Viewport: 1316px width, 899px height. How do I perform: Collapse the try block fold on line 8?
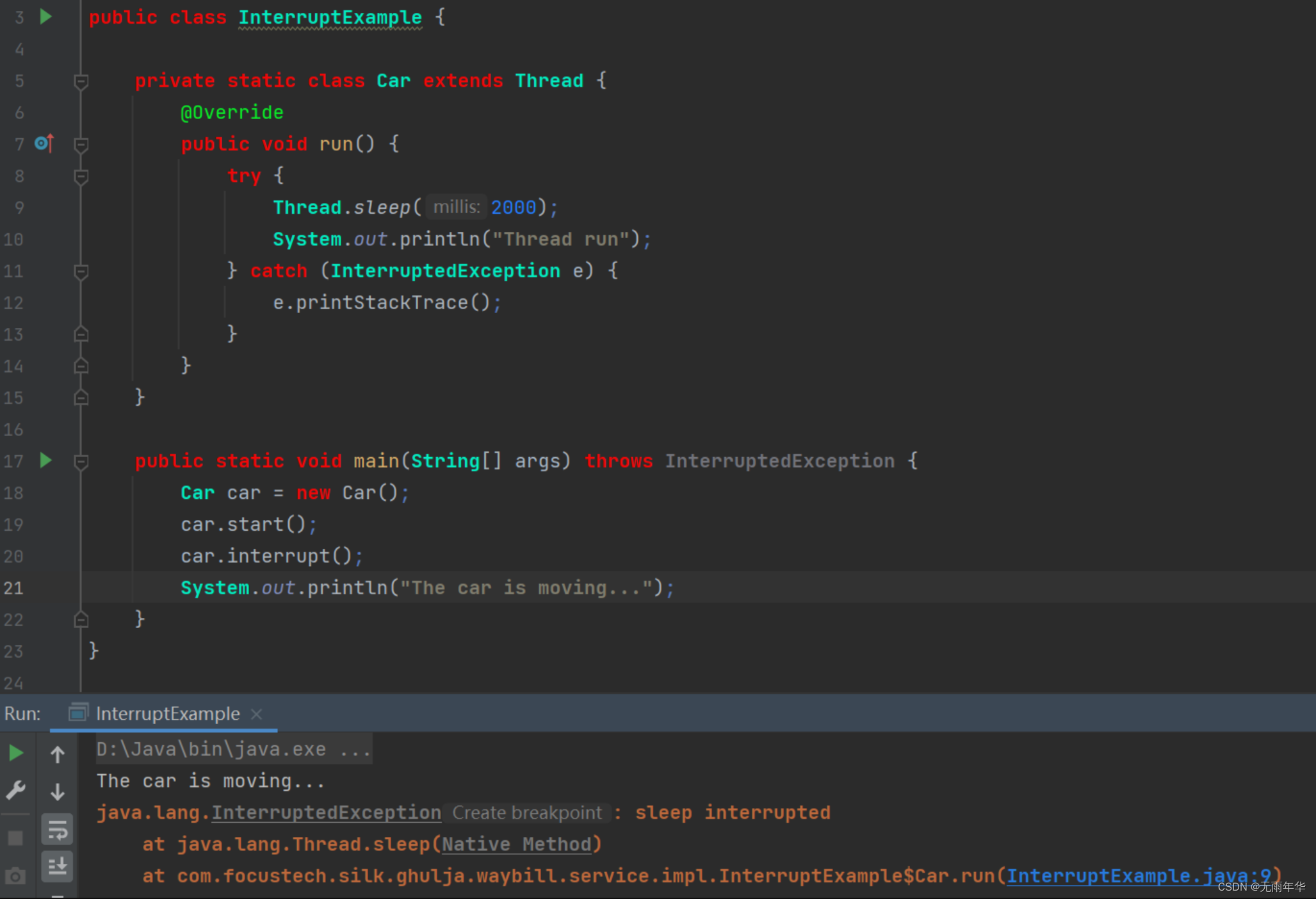(81, 176)
